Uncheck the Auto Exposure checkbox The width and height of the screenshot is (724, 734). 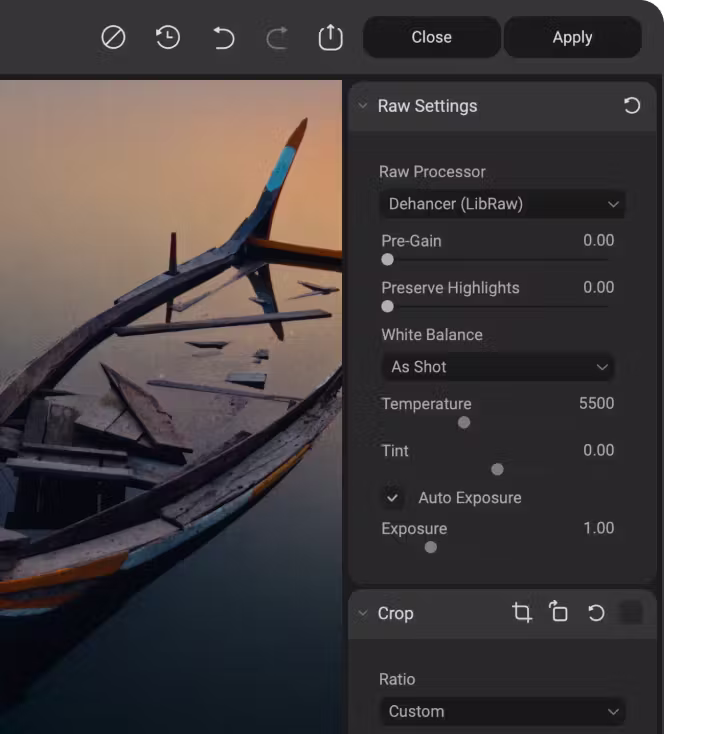pos(394,498)
